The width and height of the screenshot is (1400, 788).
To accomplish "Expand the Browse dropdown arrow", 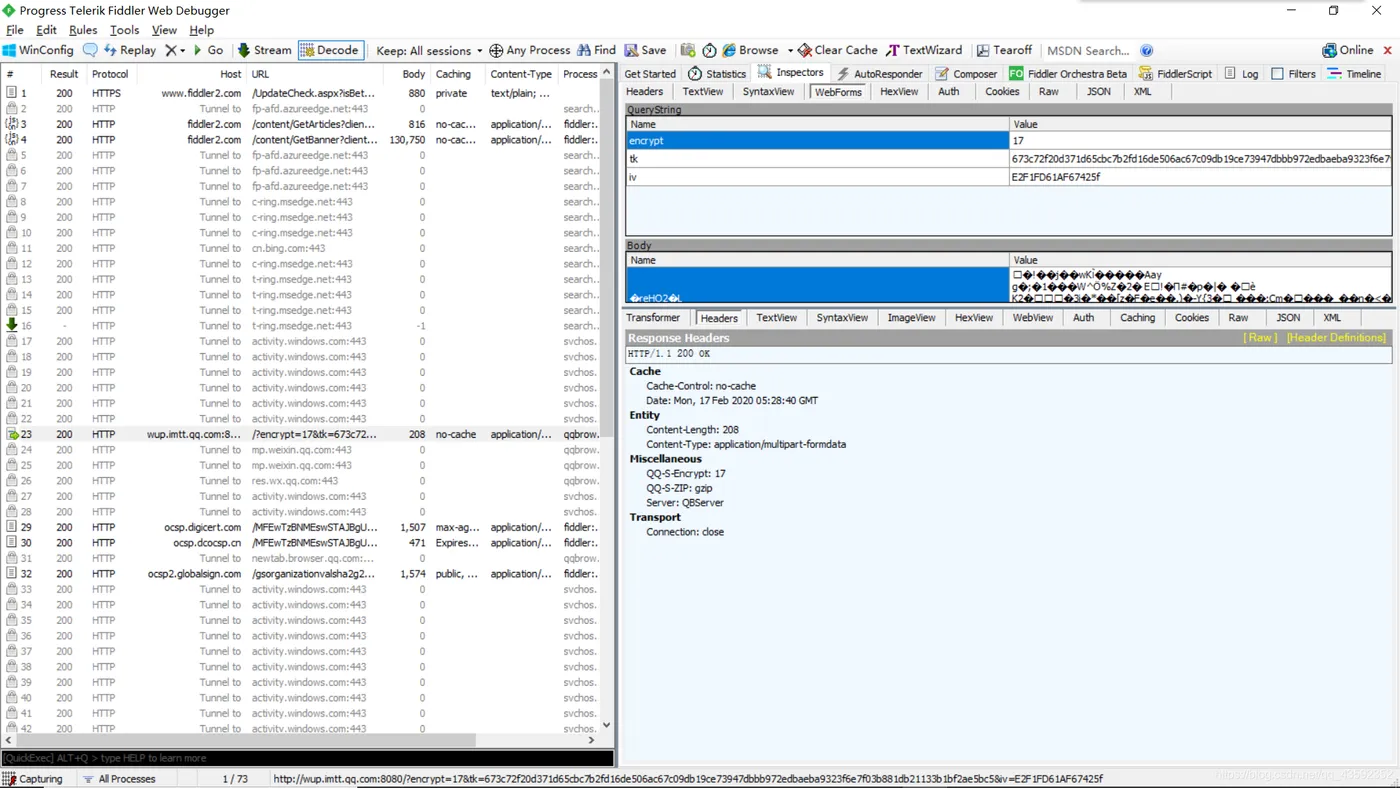I will pos(790,50).
